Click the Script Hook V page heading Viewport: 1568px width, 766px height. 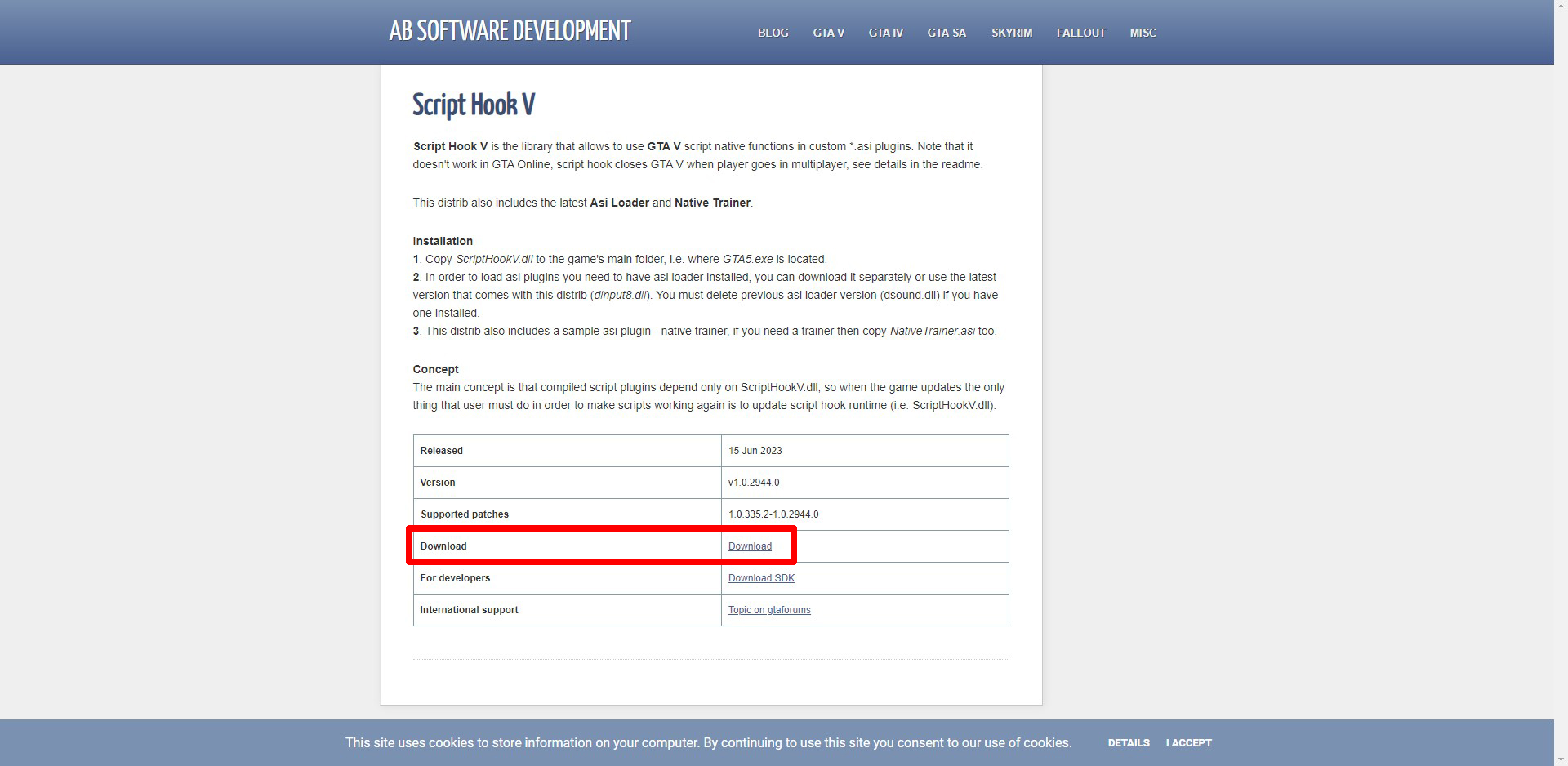[474, 105]
